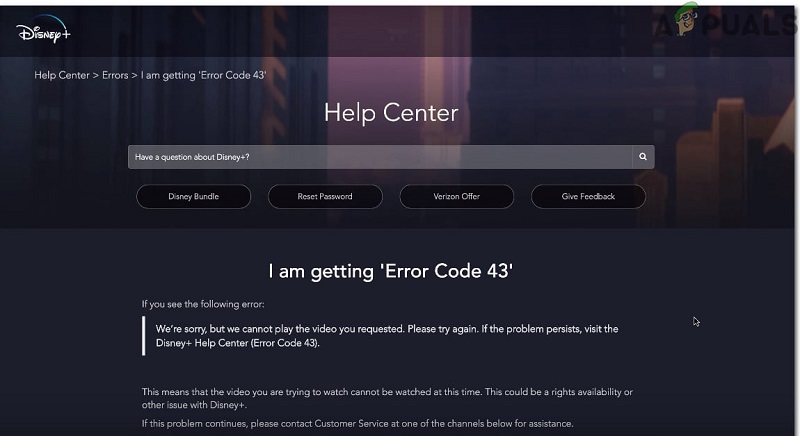Click the quoted 'We're sorry, but we cannot play' message
Screen dimensions: 800x436
pos(387,336)
